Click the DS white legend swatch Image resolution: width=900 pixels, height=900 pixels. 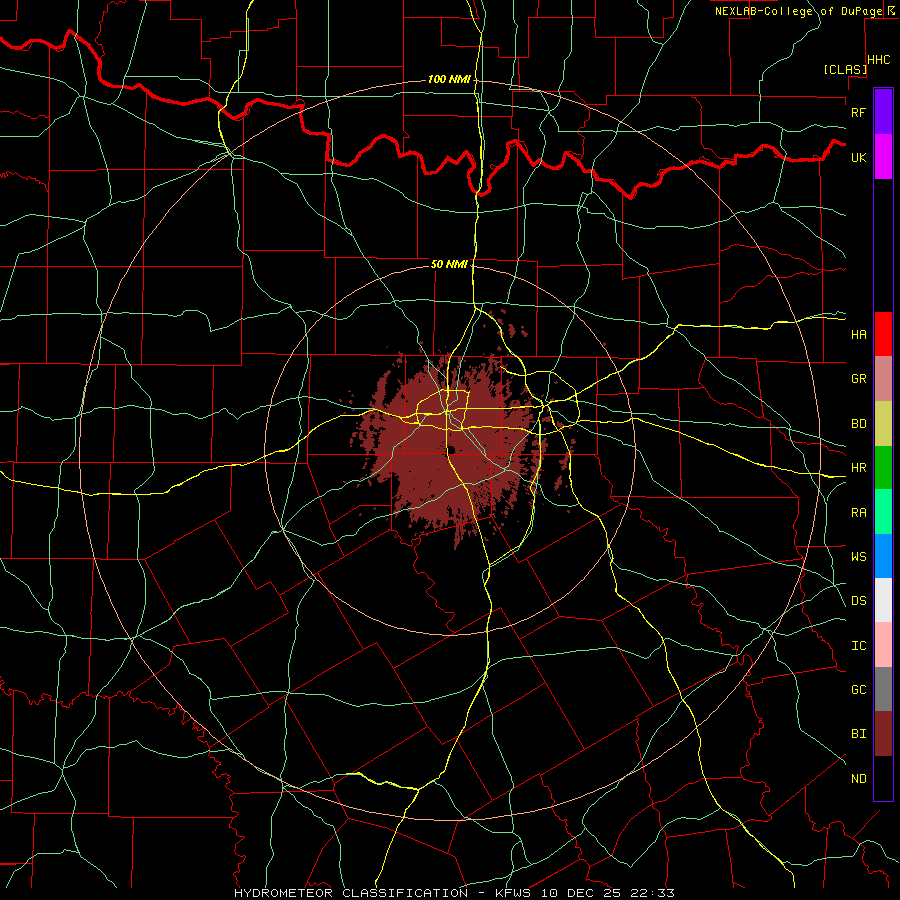point(883,600)
